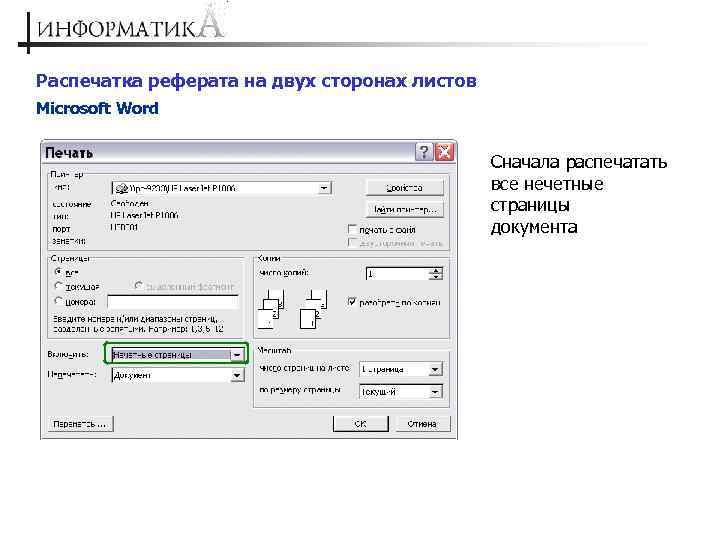
Task: Click the Свойства button
Action: coord(405,188)
